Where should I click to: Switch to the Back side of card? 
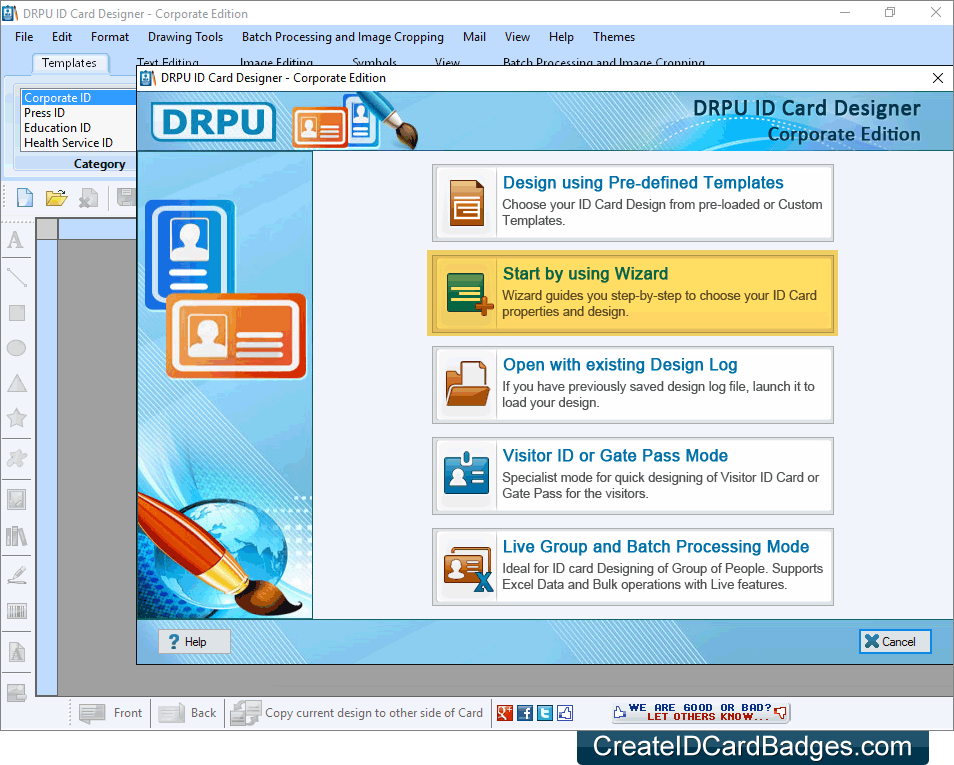point(187,713)
